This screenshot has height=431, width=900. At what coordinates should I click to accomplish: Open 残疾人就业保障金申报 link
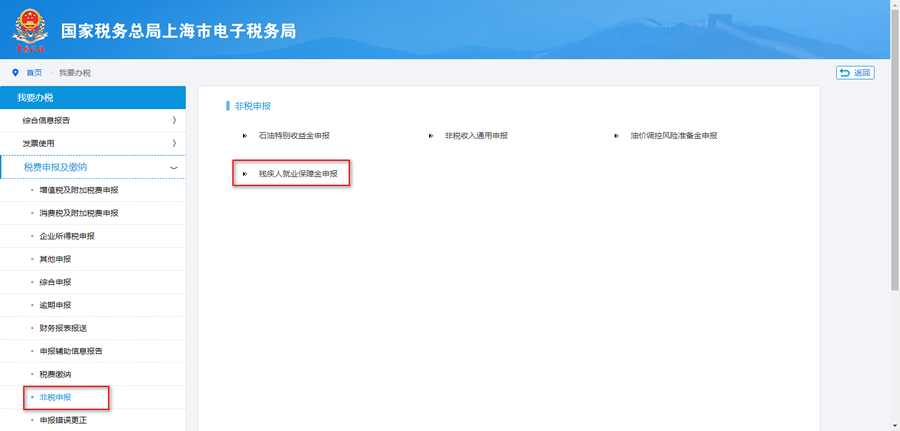pyautogui.click(x=298, y=174)
